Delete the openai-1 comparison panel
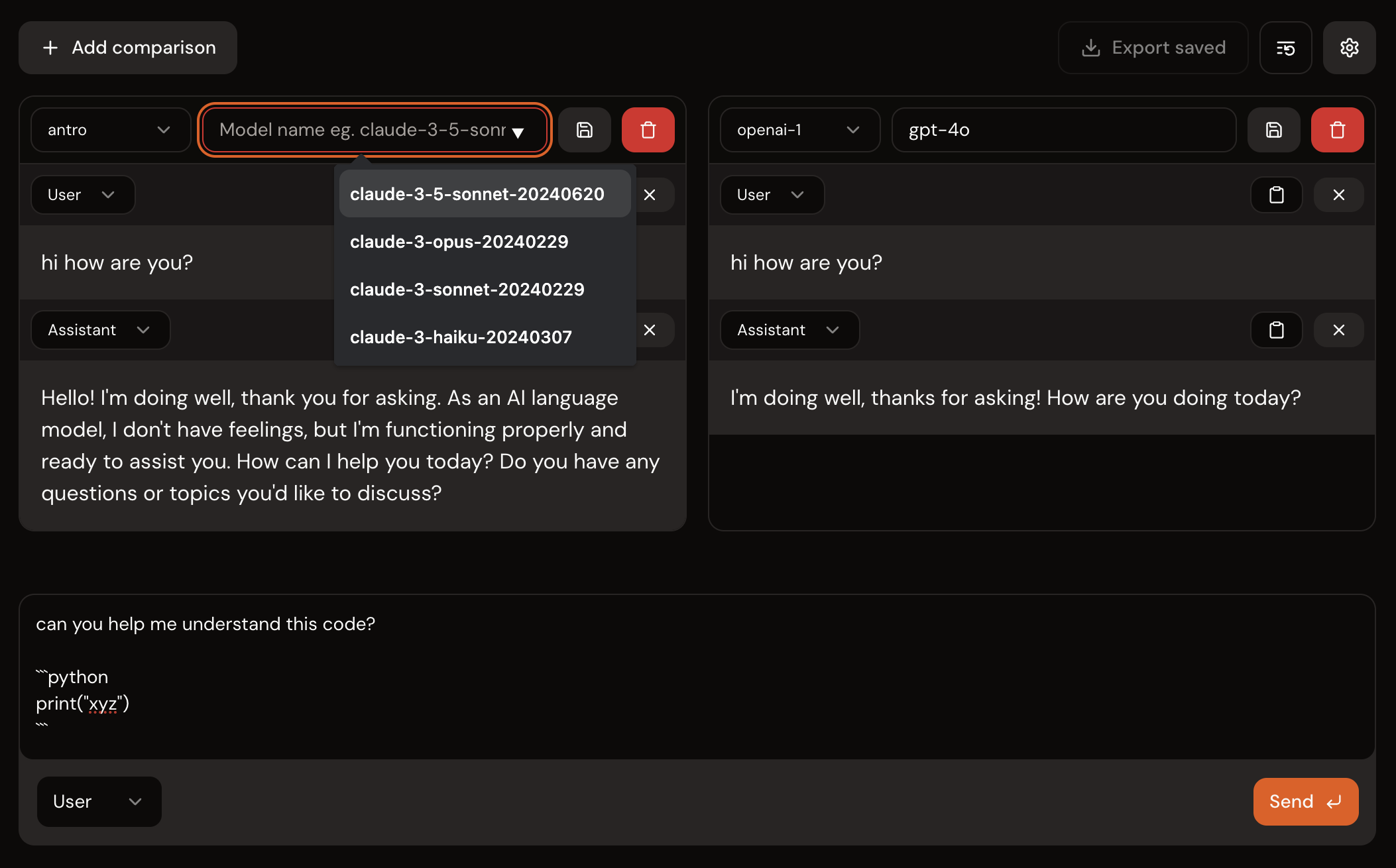 point(1337,130)
